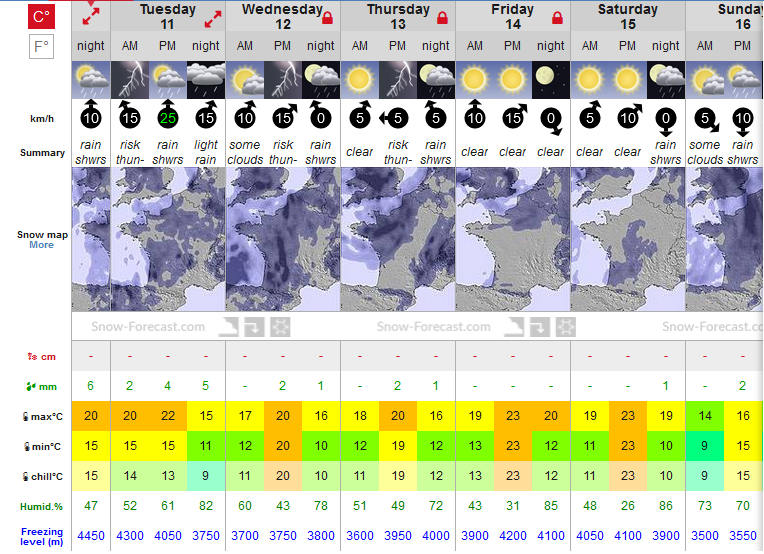Open the Saturday snow map thumbnail

pyautogui.click(x=628, y=239)
